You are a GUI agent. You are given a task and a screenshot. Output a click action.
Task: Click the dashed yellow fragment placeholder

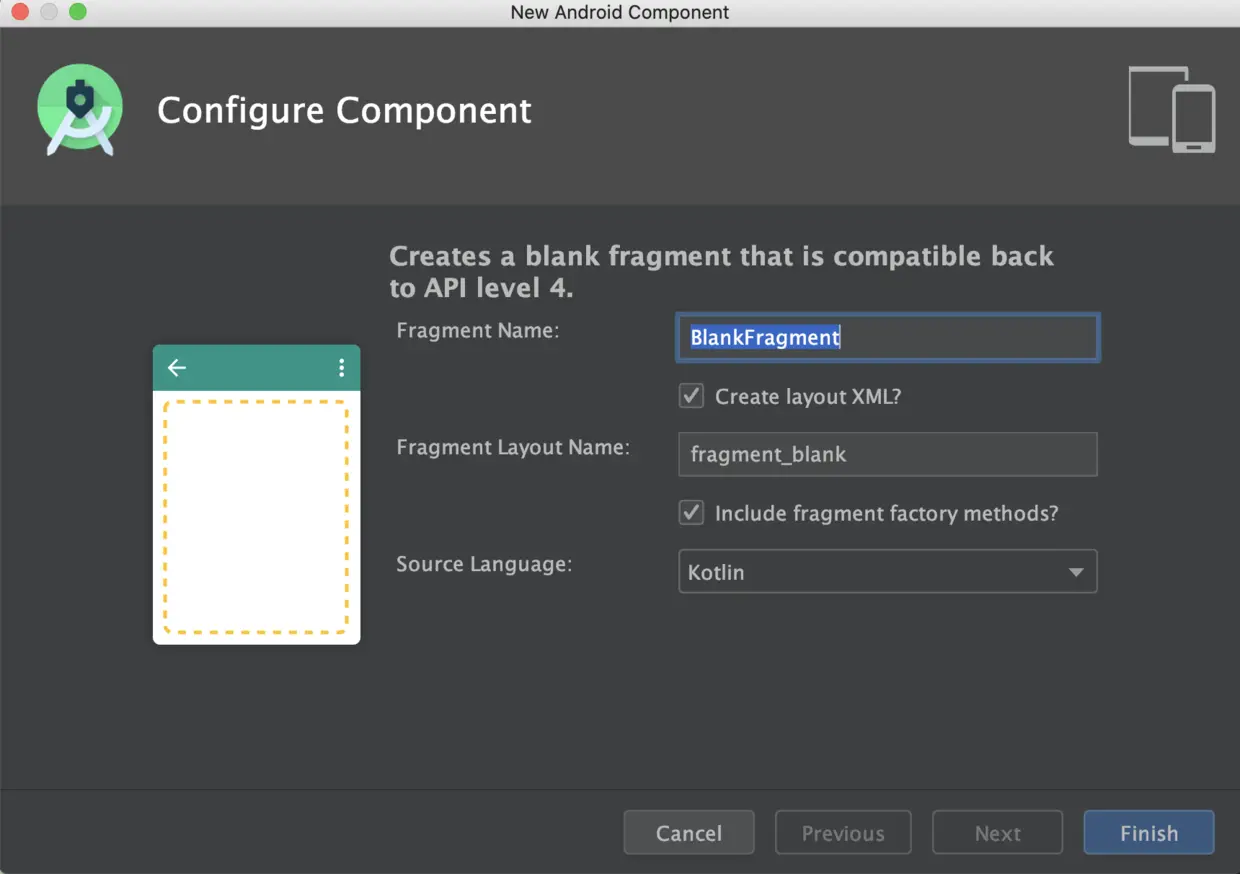(x=256, y=516)
